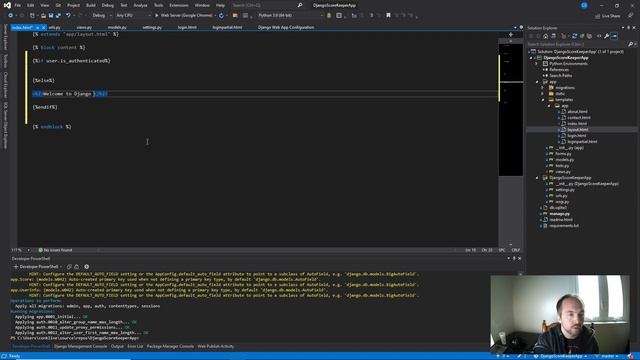Start Web Server (Google Chrome) play button

[x=156, y=16]
